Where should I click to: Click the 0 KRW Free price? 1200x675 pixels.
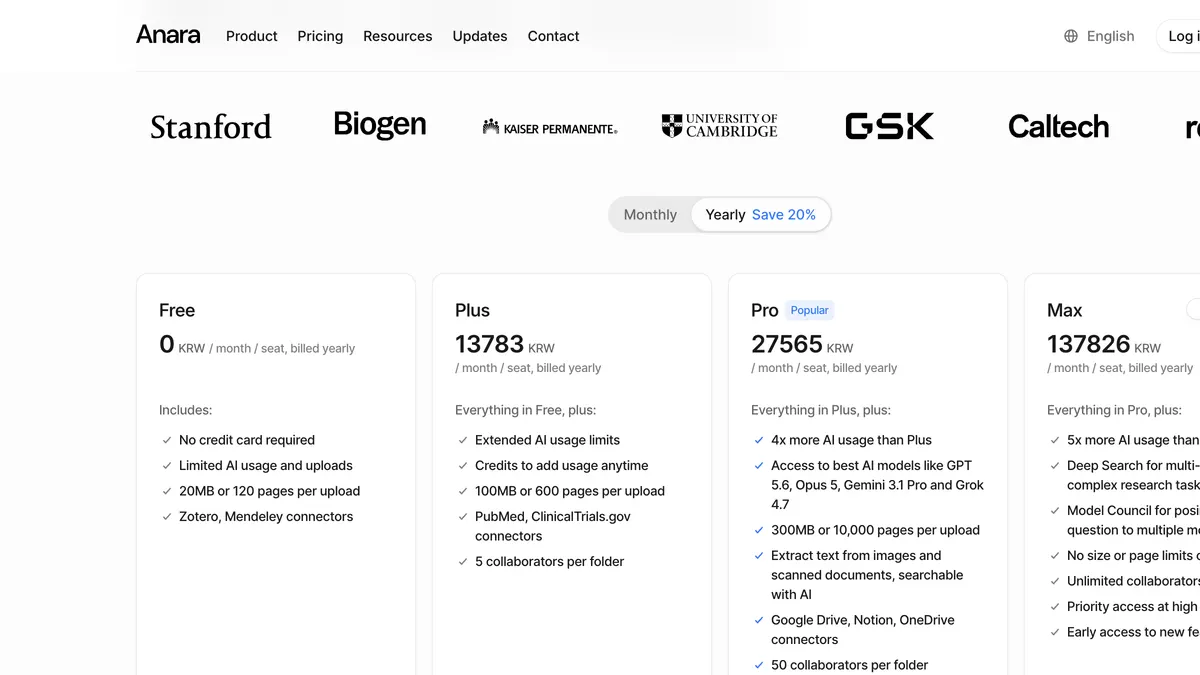click(x=182, y=345)
